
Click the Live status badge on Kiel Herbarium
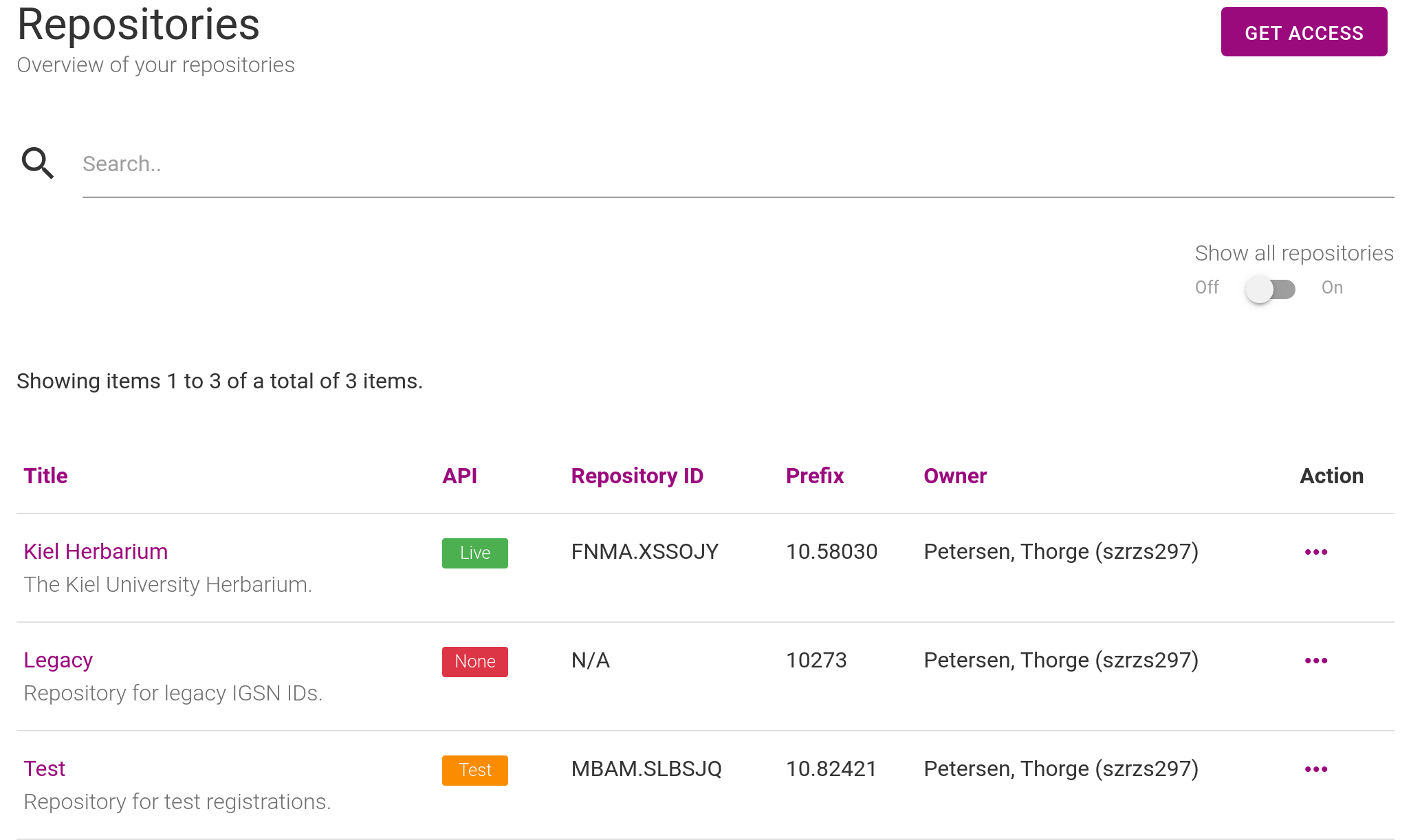tap(474, 553)
